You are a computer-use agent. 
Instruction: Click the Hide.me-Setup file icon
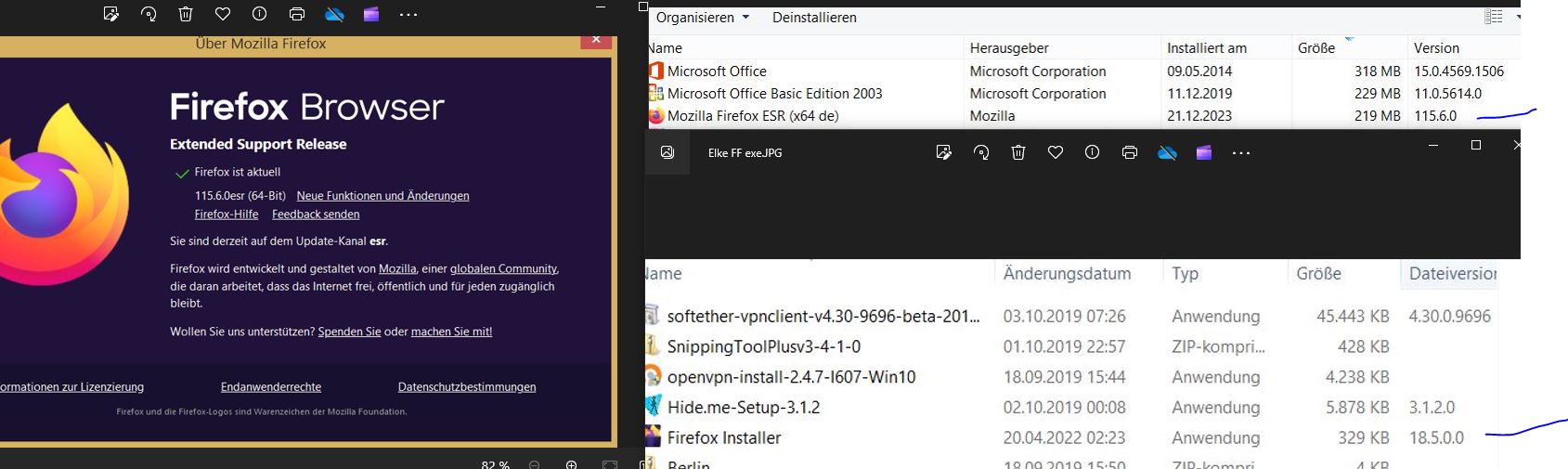(x=654, y=407)
